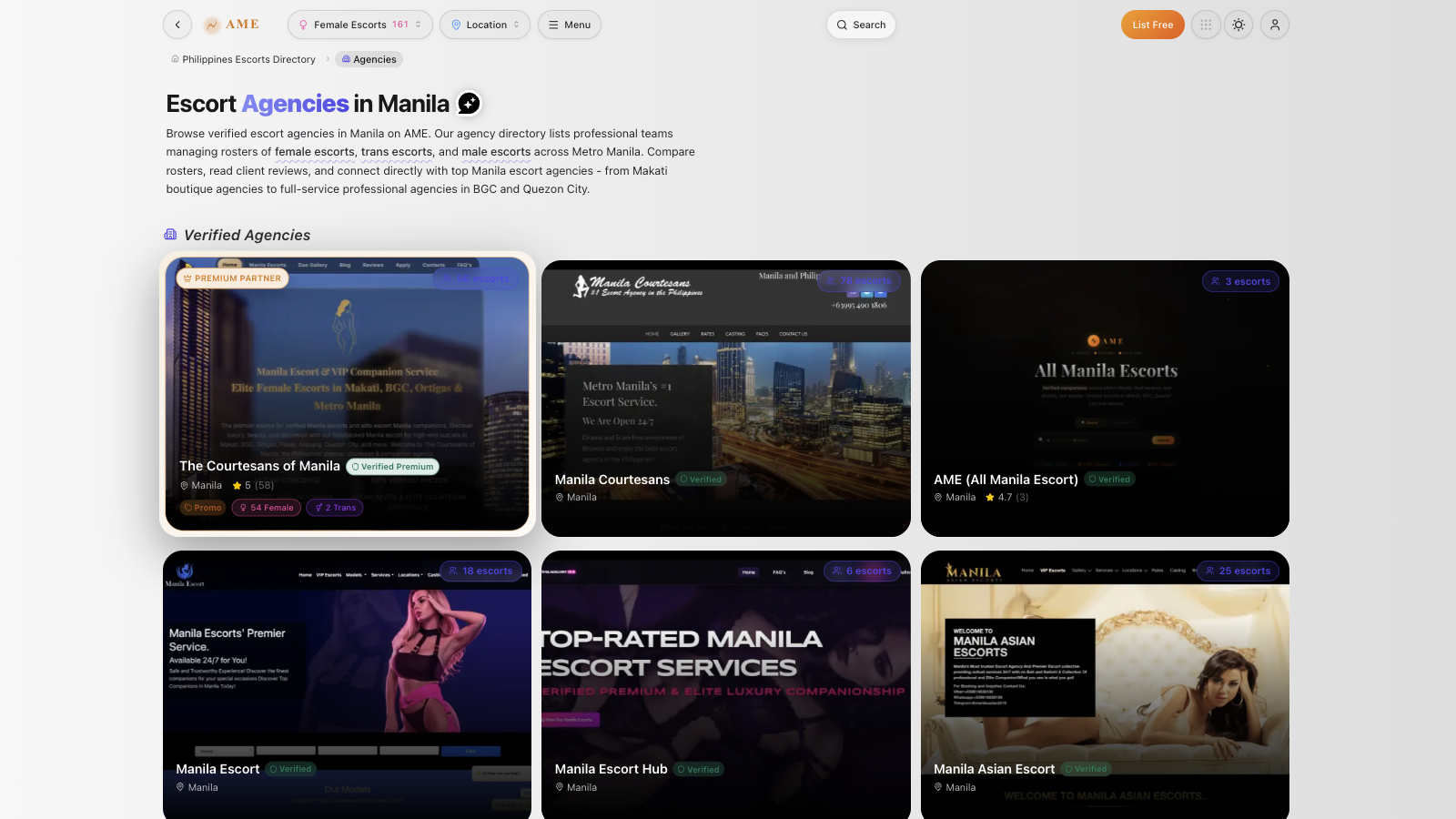Click the Manila location under Manila Courtesans
This screenshot has width=1456, height=819.
pos(576,498)
